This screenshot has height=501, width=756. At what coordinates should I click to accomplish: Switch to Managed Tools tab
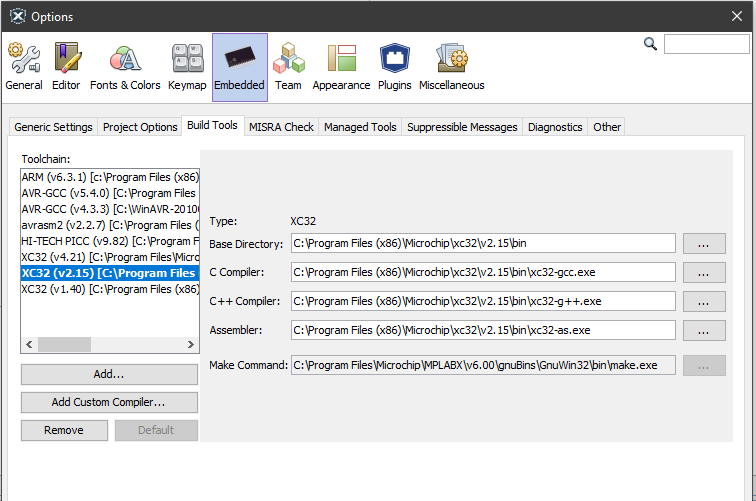point(360,127)
